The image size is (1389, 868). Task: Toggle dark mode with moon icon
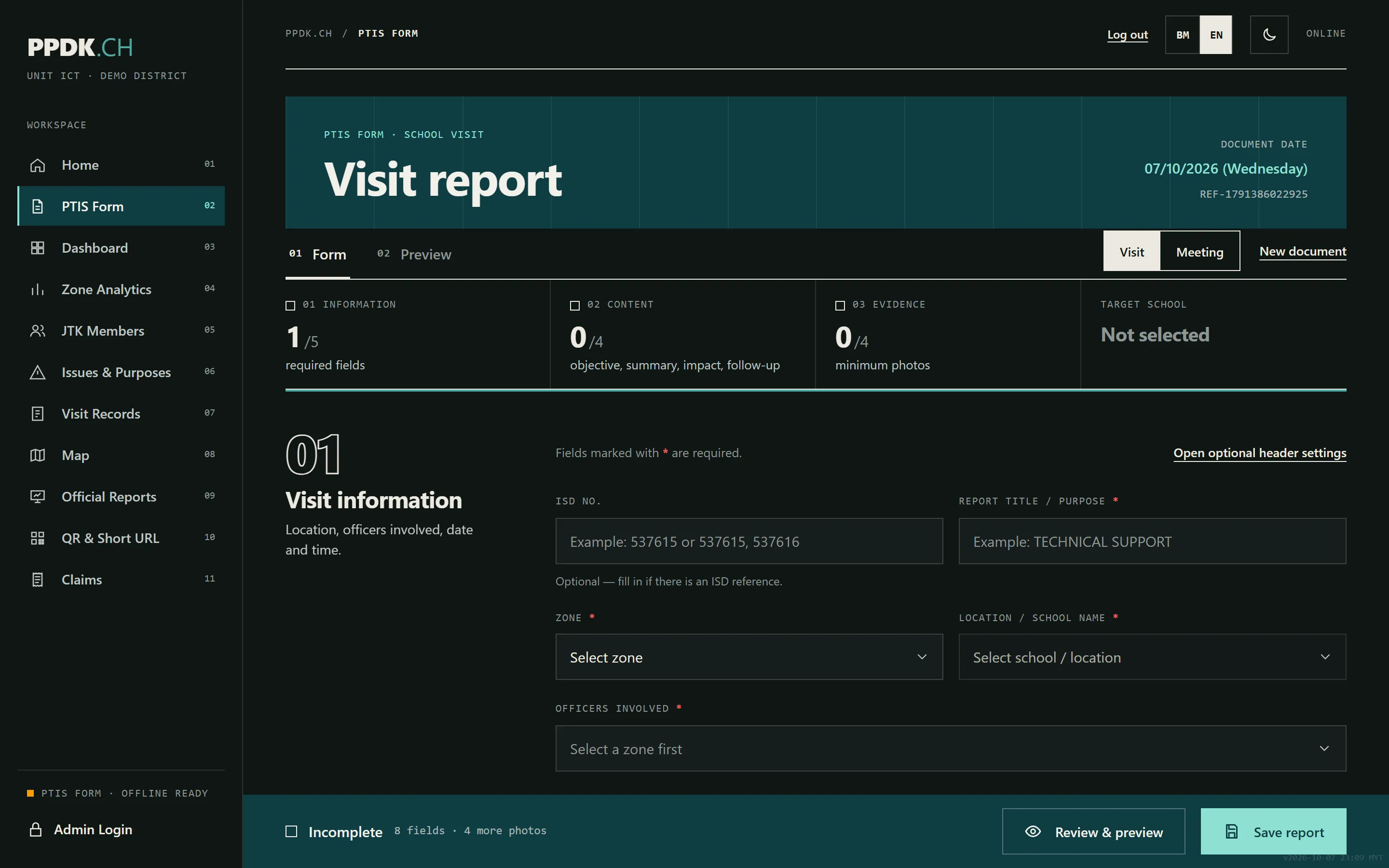(x=1269, y=34)
